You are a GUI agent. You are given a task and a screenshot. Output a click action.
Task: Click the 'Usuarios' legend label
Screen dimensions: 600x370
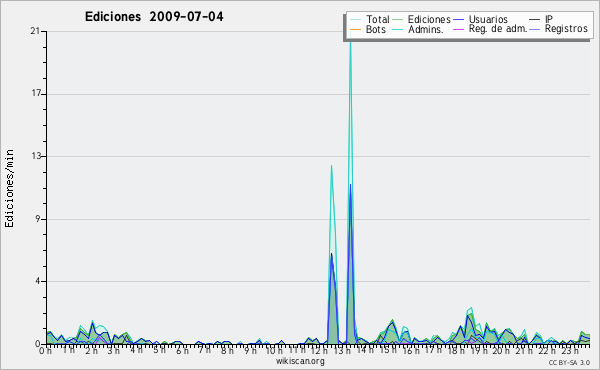coord(488,19)
